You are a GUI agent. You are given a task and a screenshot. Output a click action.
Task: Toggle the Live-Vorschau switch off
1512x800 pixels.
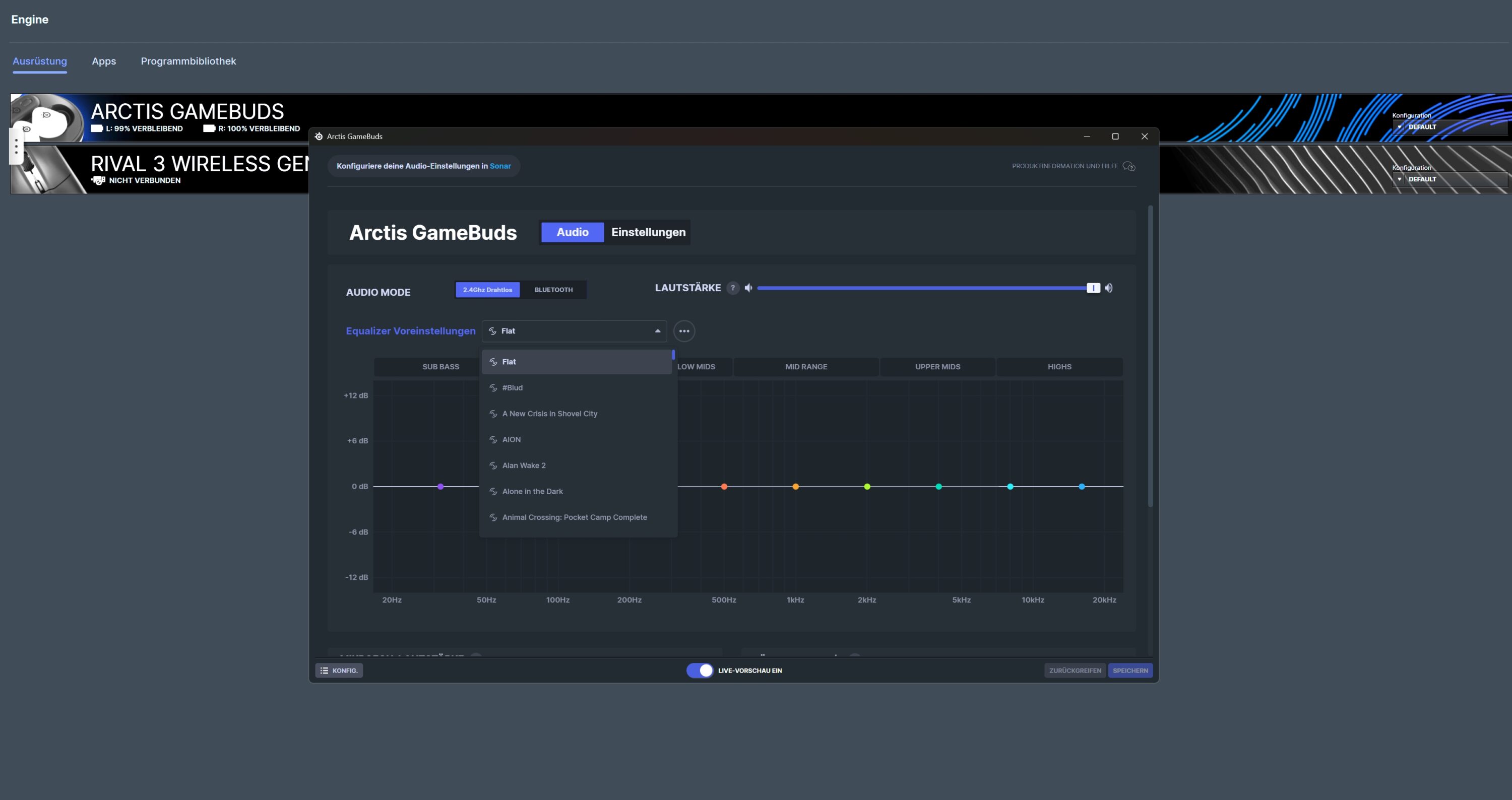(x=700, y=671)
